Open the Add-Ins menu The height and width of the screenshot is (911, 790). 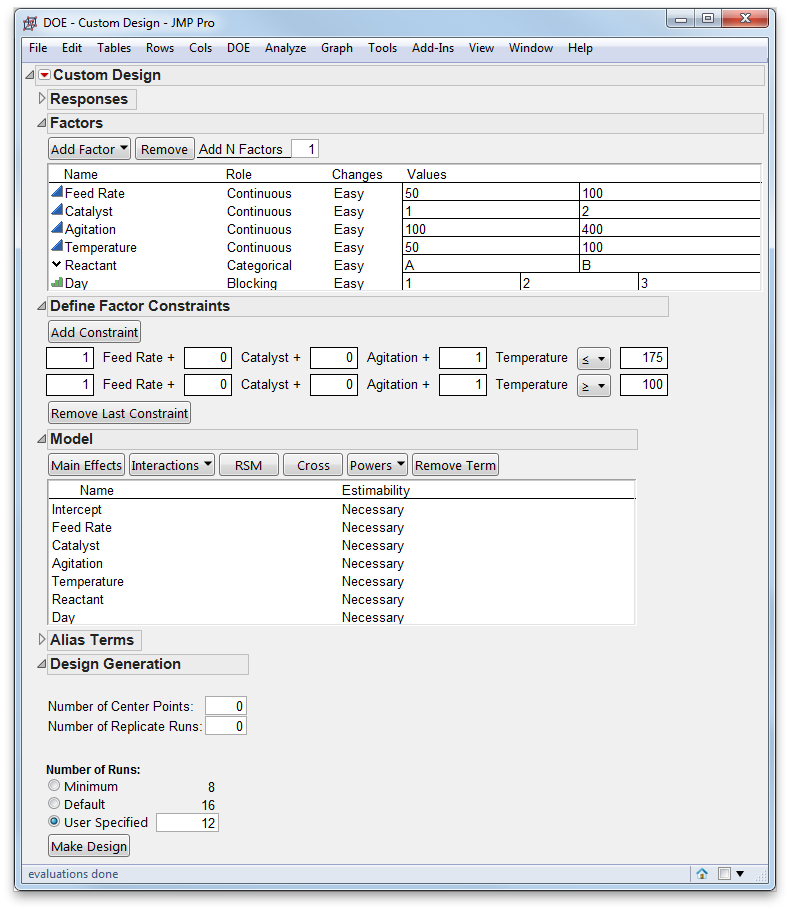point(433,48)
